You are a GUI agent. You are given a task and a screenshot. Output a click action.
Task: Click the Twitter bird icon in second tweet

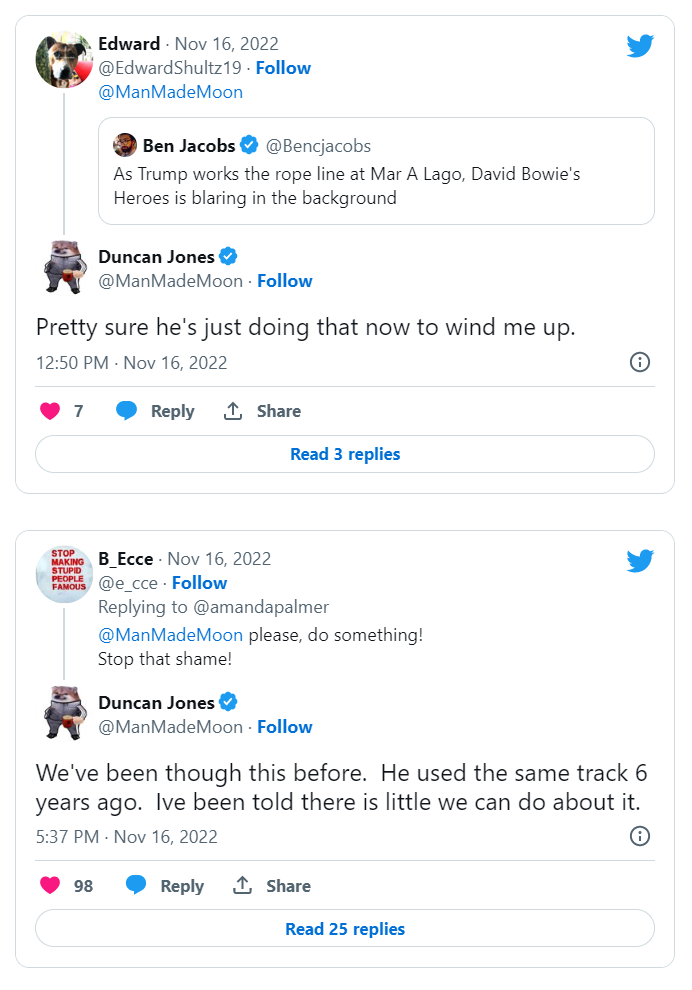[640, 560]
